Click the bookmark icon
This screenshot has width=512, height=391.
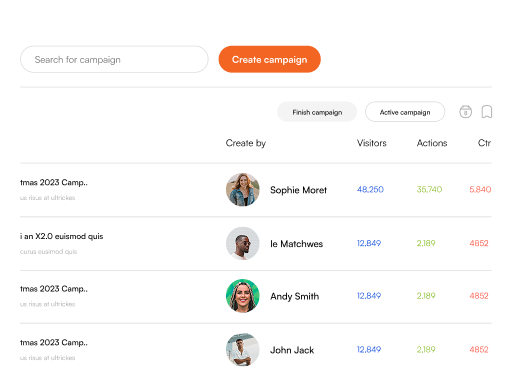(487, 112)
